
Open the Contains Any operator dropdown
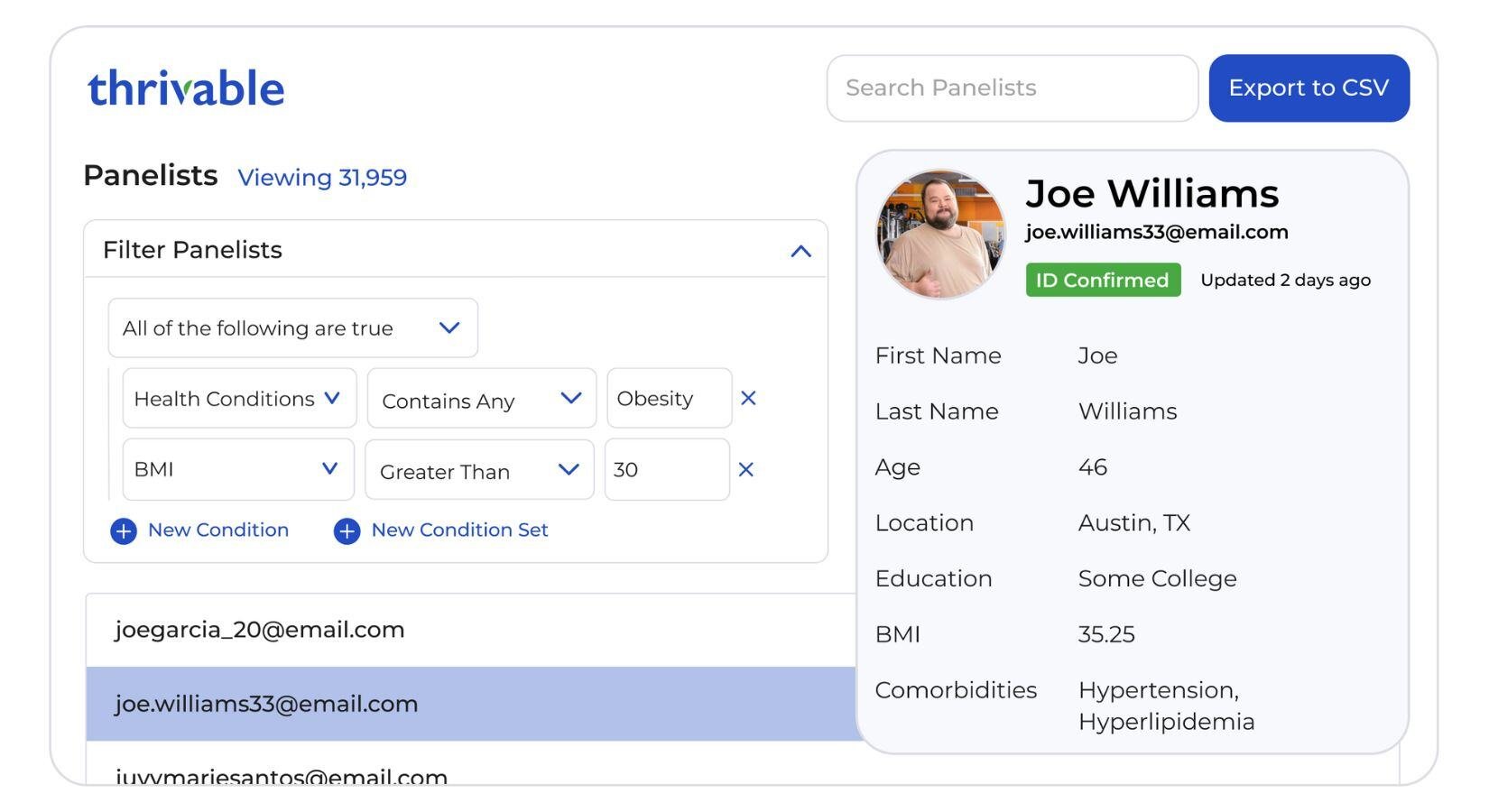click(x=480, y=399)
